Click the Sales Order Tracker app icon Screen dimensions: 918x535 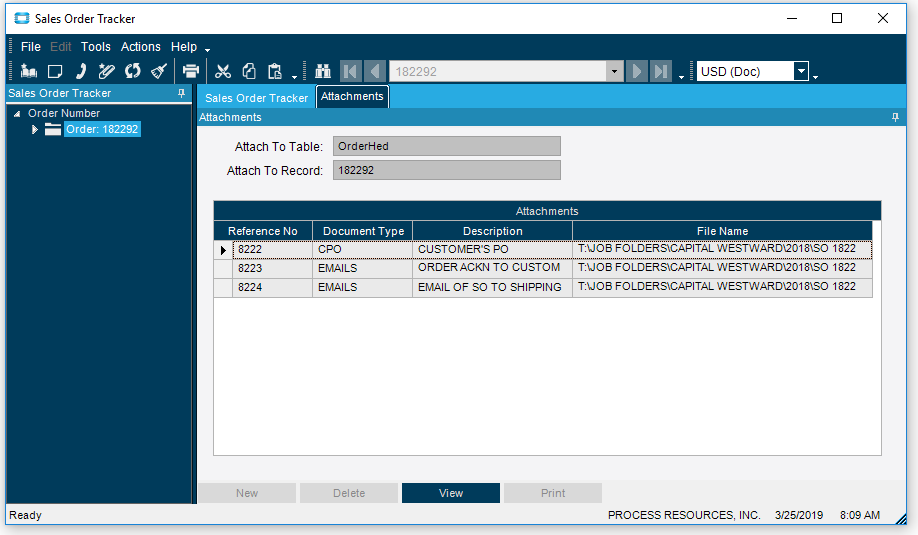22,18
